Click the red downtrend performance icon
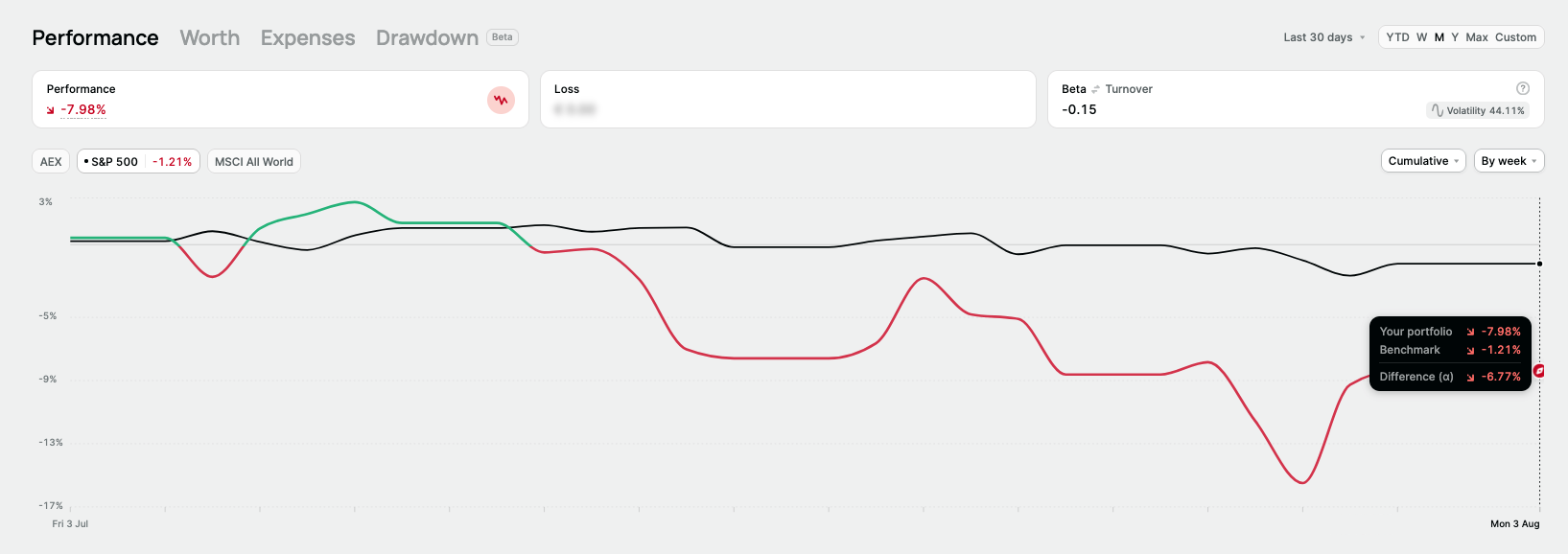The height and width of the screenshot is (554, 1568). [x=501, y=100]
